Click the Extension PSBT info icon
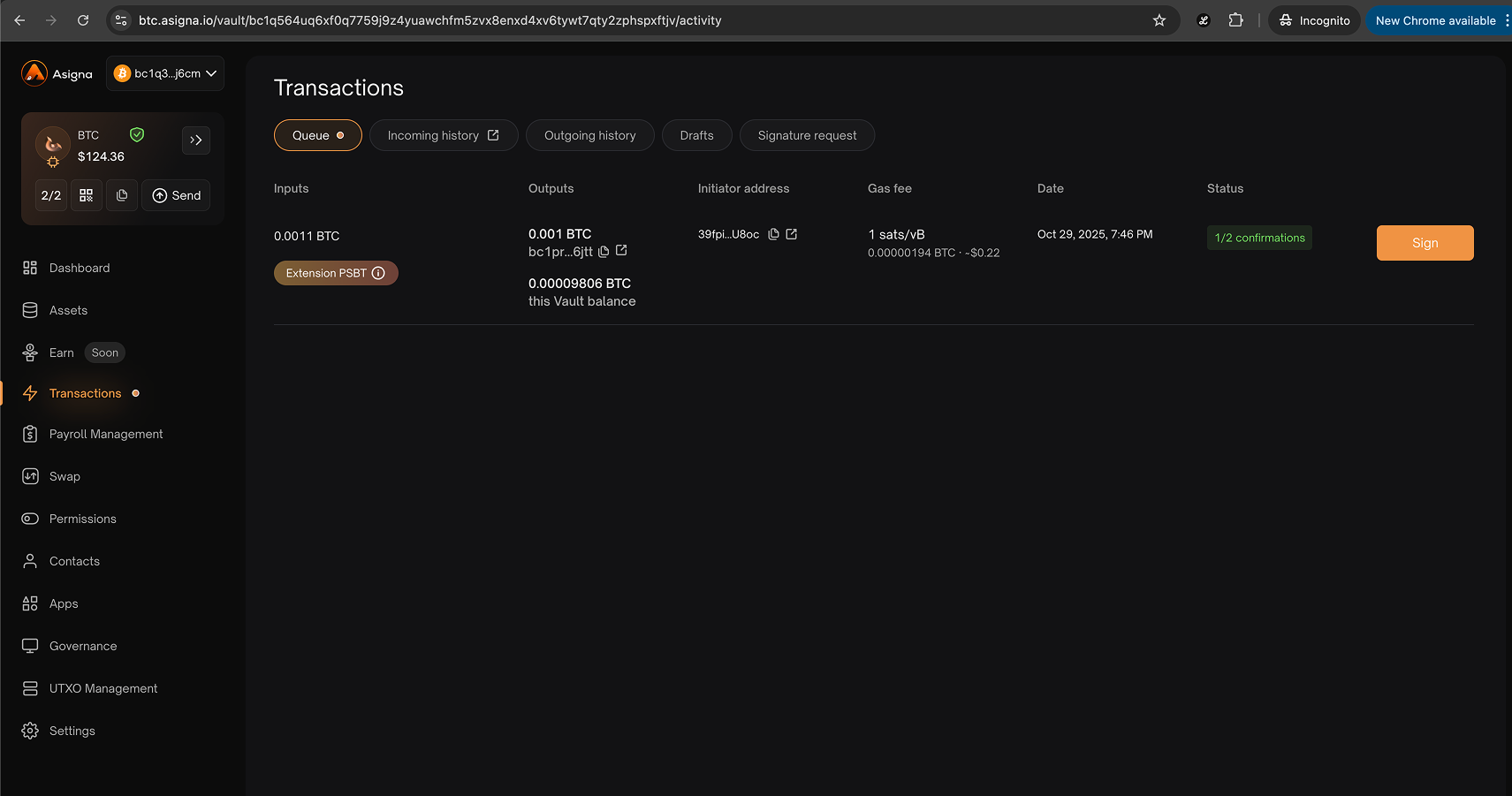This screenshot has height=796, width=1512. point(378,273)
